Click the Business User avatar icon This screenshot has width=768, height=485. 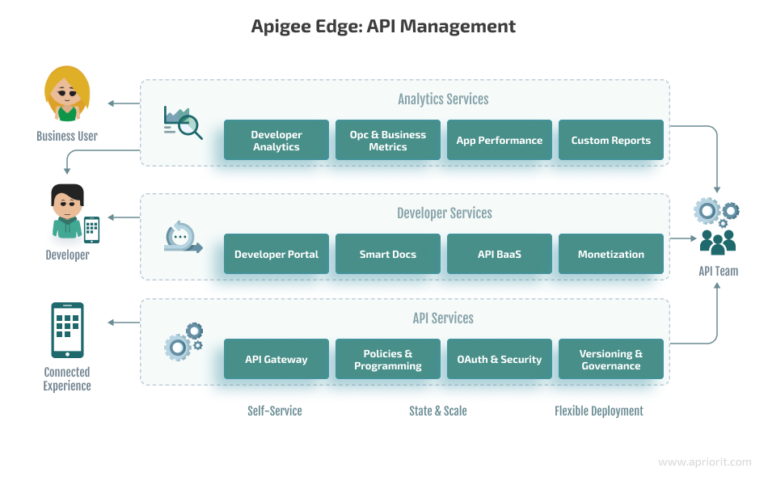(x=67, y=94)
